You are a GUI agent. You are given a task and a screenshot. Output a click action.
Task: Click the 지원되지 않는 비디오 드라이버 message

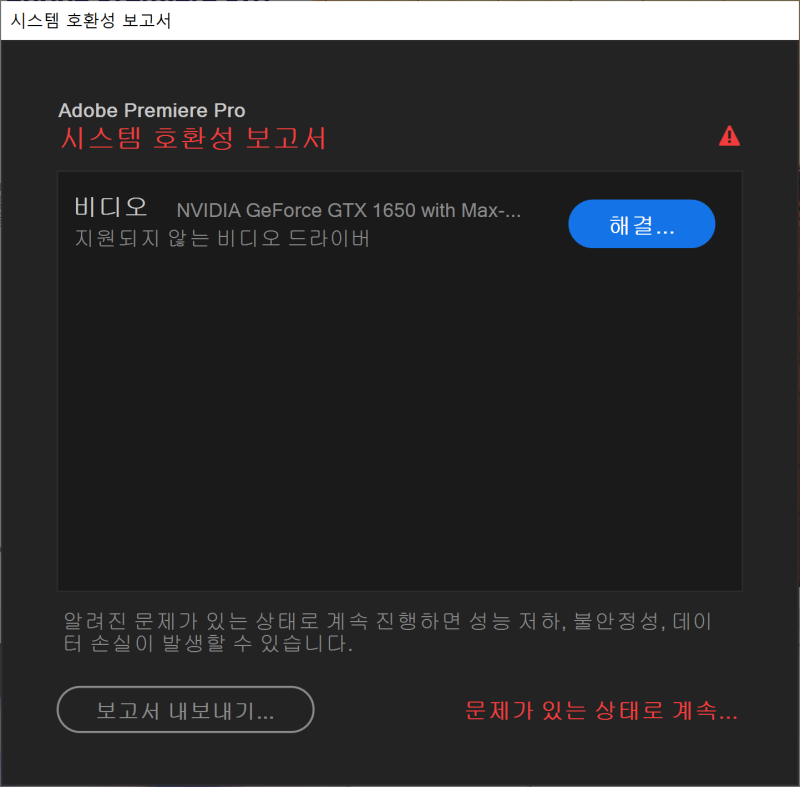point(222,238)
